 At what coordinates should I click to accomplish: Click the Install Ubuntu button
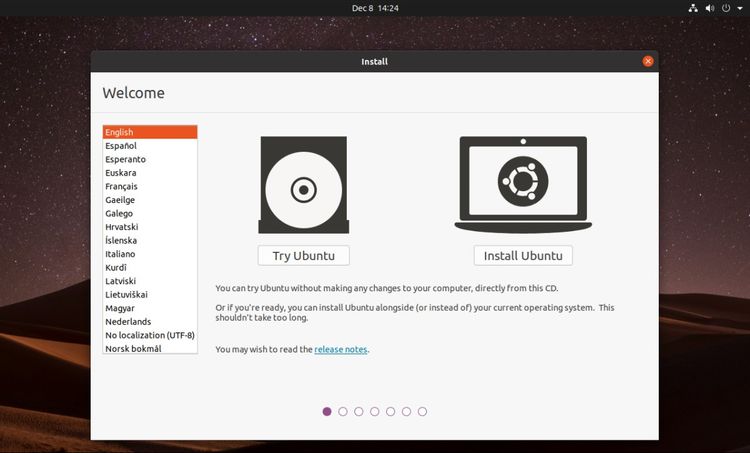523,255
